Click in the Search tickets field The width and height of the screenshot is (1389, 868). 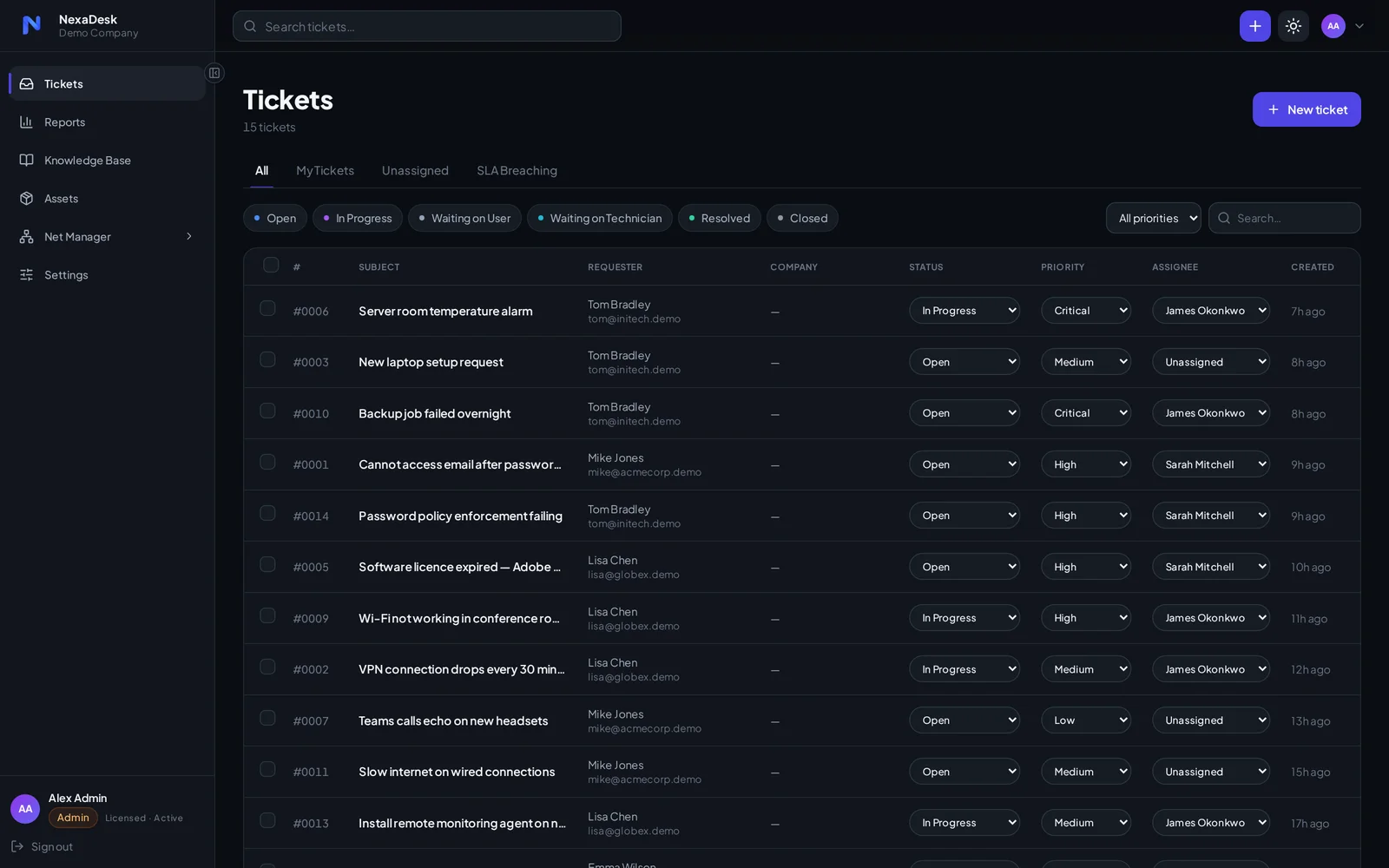tap(426, 26)
